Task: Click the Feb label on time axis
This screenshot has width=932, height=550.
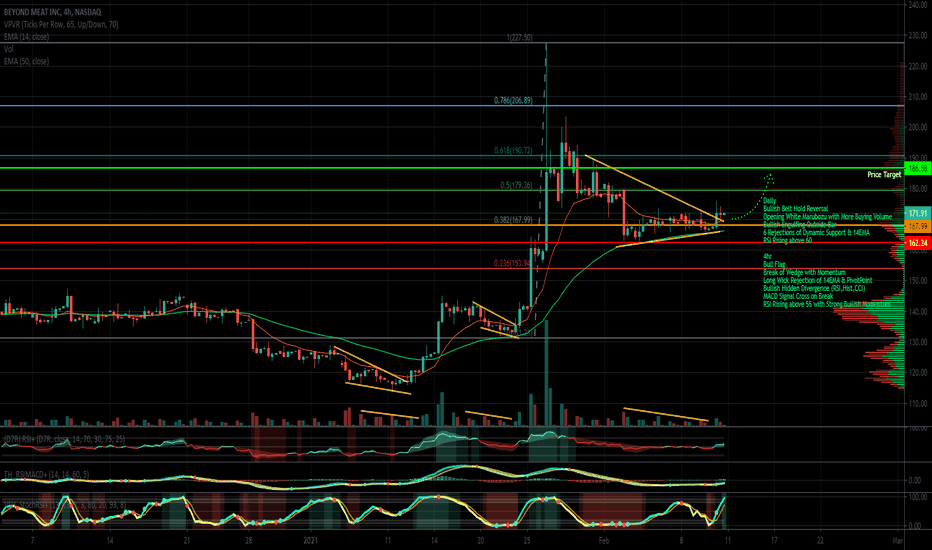Action: click(x=604, y=540)
